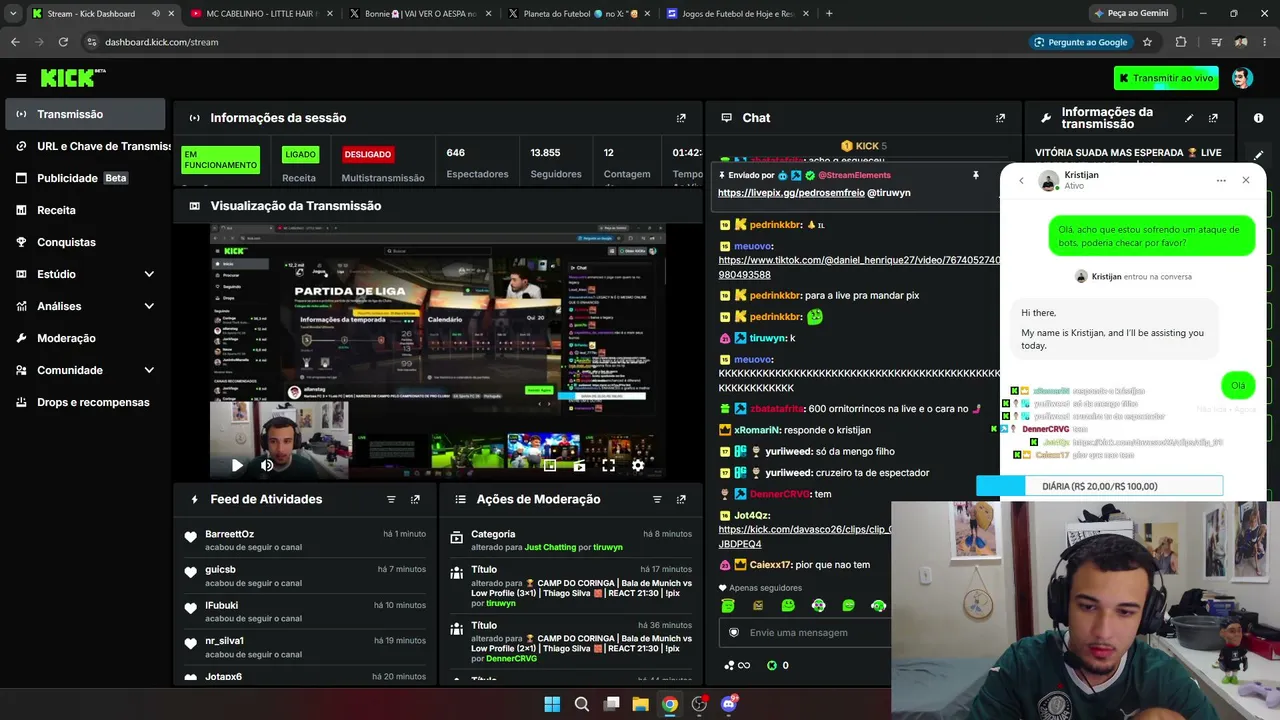Viewport: 1280px width, 720px height.
Task: Open the kick.com clip link from Jot4Qz
Action: pyautogui.click(x=804, y=537)
